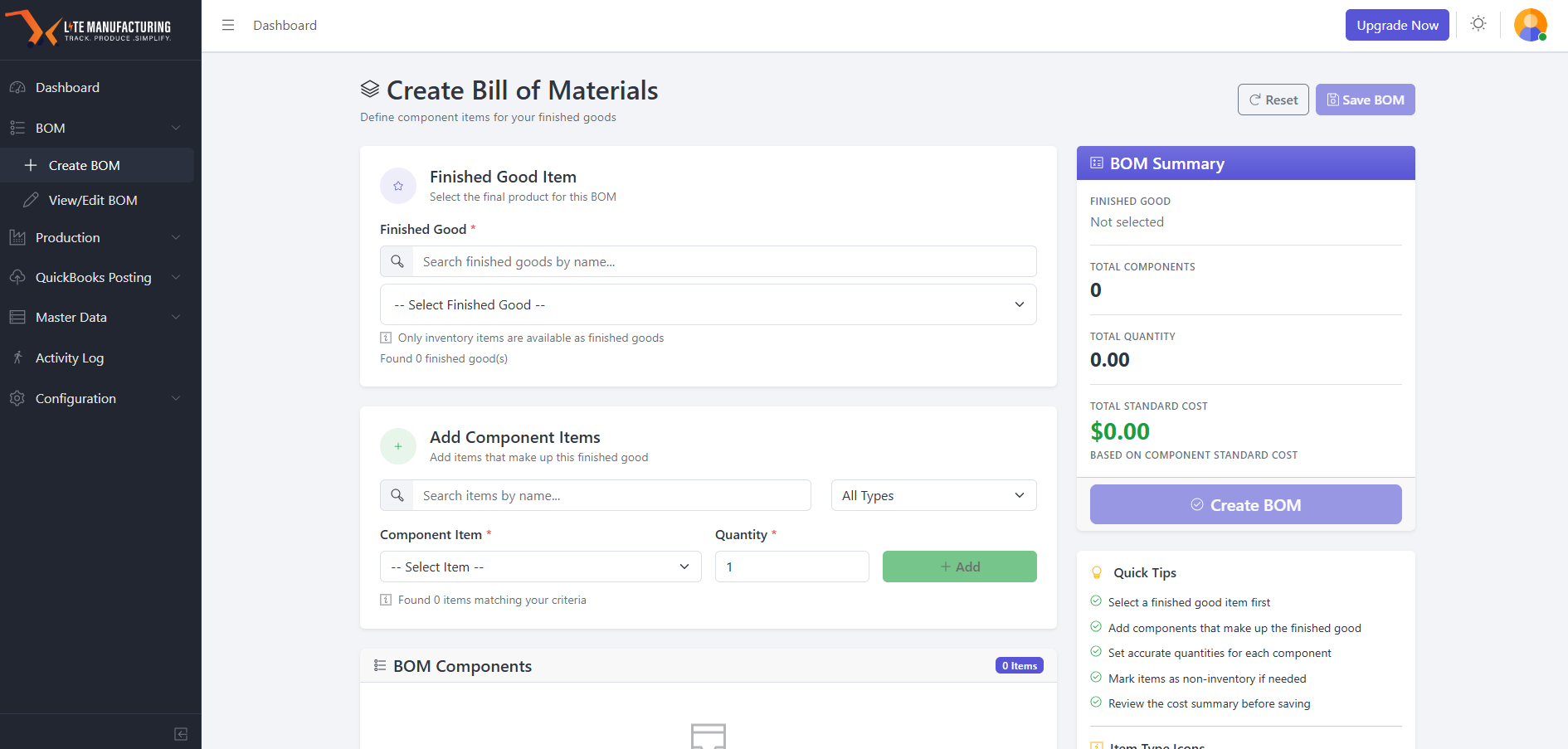The height and width of the screenshot is (749, 1568).
Task: Click the '$0.00' total standard cost value
Action: (1120, 431)
